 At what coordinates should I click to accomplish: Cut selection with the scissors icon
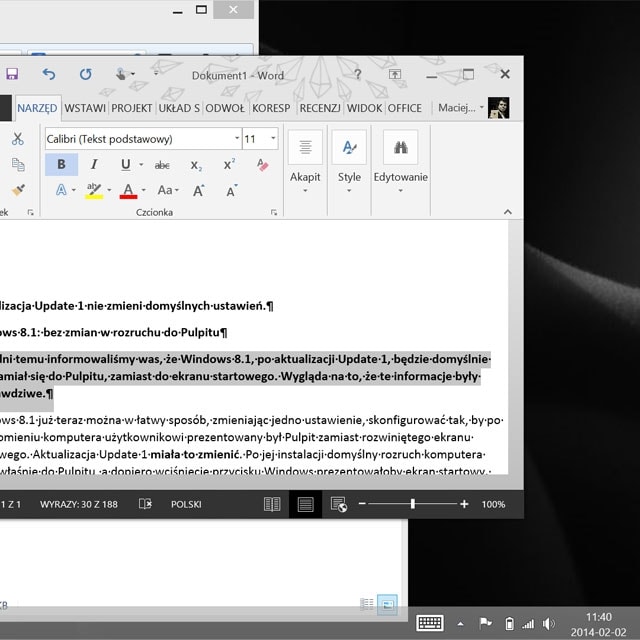point(18,139)
